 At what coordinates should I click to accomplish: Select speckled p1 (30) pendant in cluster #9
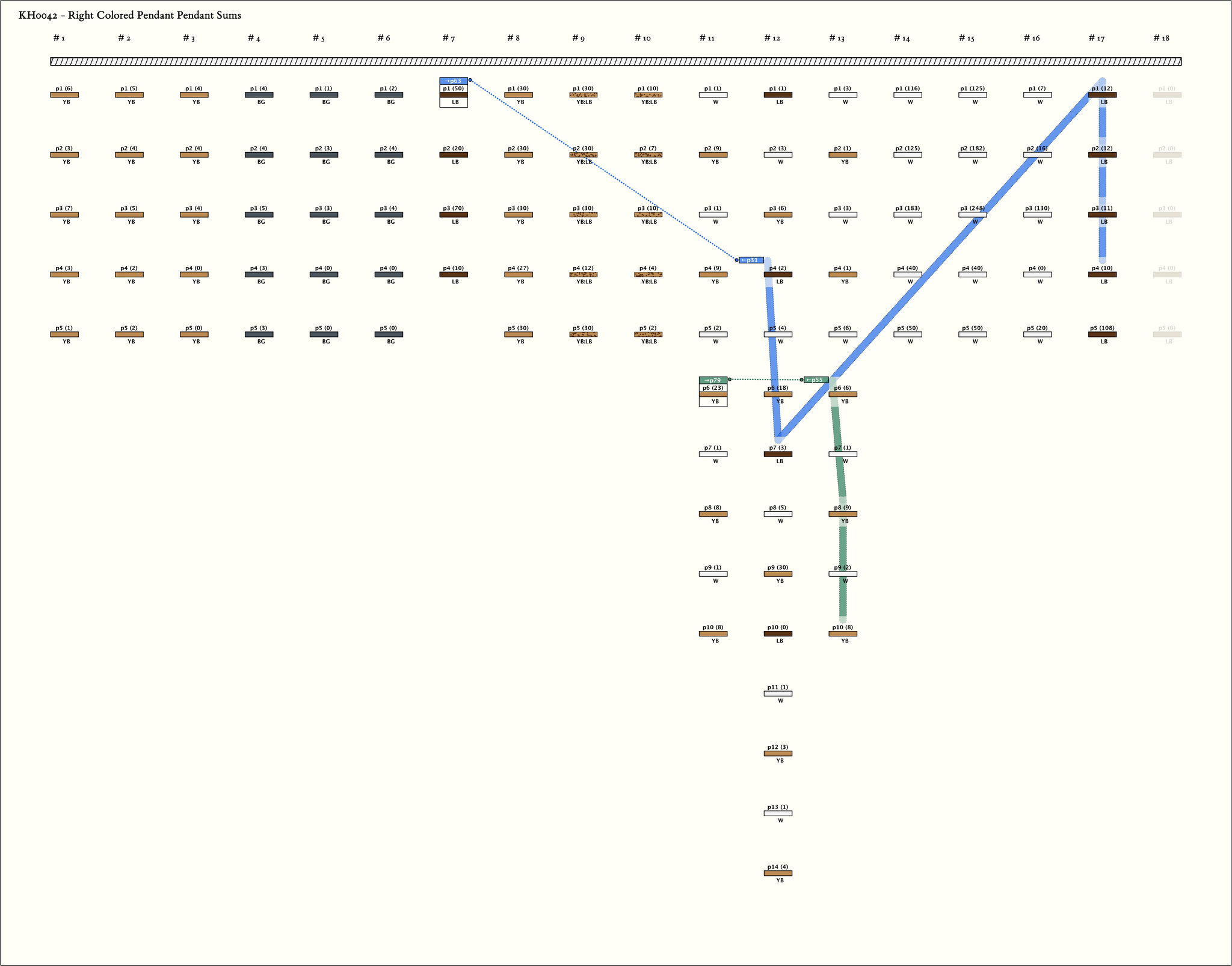[x=583, y=95]
